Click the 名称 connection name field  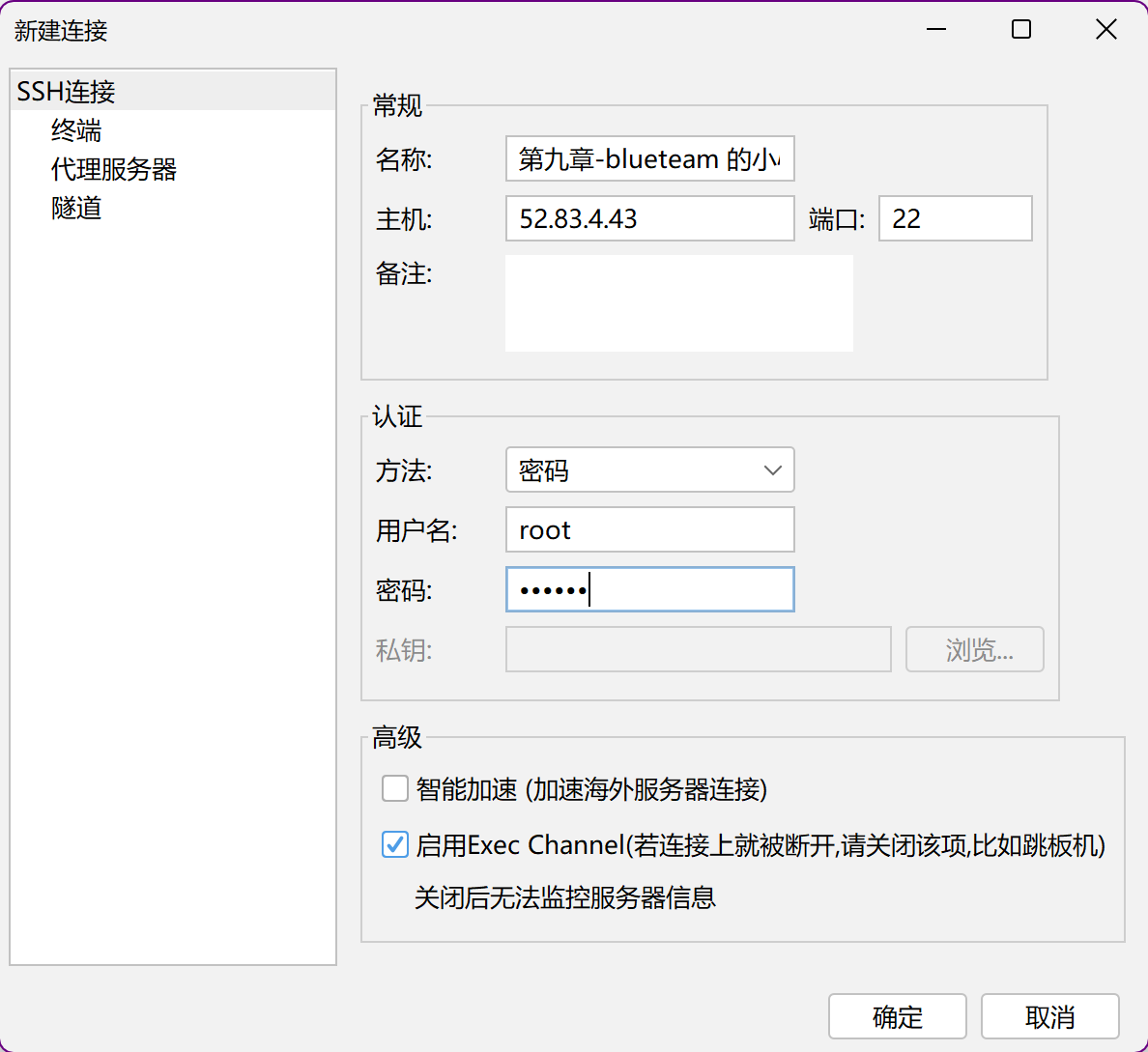(x=649, y=159)
